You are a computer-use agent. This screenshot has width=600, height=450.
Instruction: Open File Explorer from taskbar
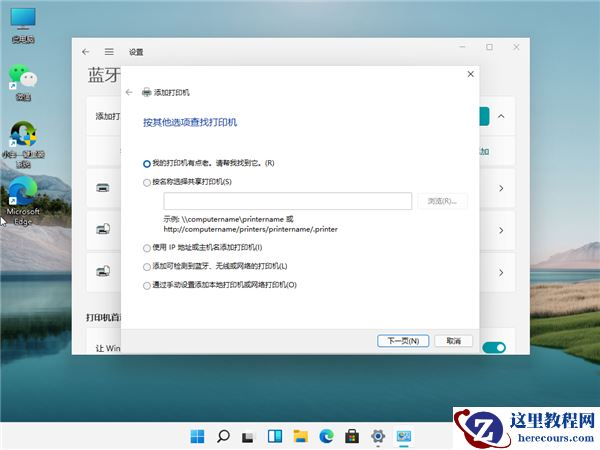[301, 436]
